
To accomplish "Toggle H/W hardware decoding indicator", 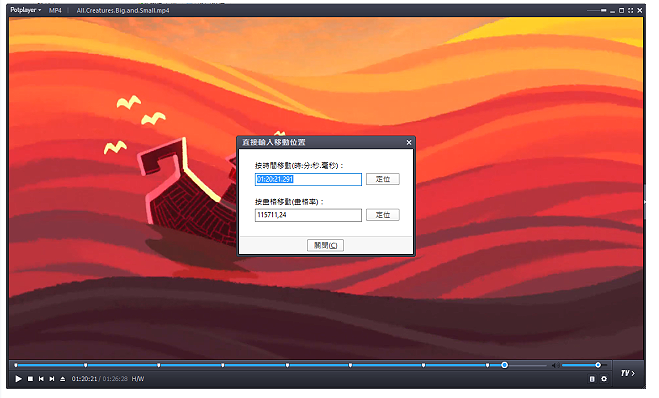I will click(138, 379).
